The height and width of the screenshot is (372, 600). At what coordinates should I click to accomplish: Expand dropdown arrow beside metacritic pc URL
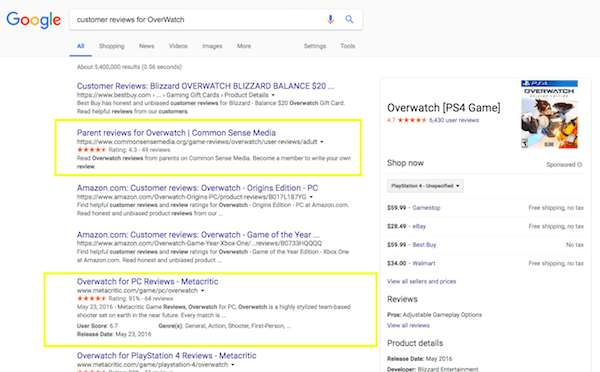click(202, 290)
